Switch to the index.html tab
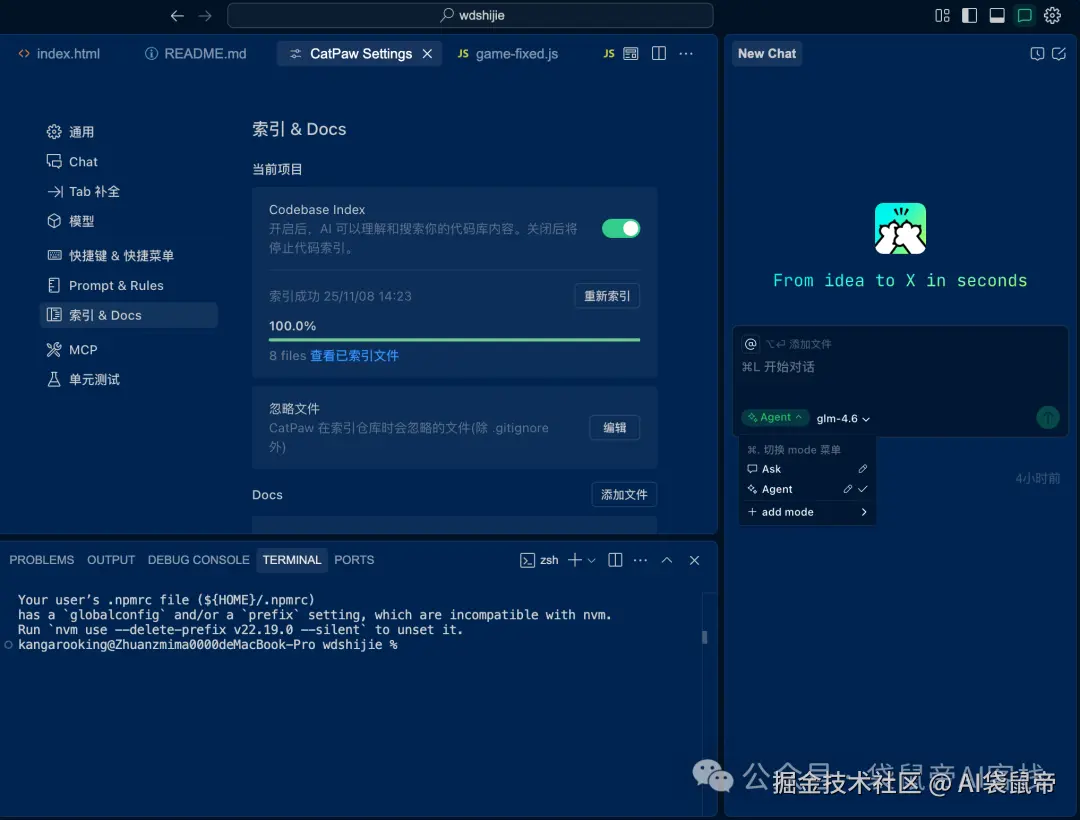This screenshot has height=820, width=1080. click(x=59, y=54)
